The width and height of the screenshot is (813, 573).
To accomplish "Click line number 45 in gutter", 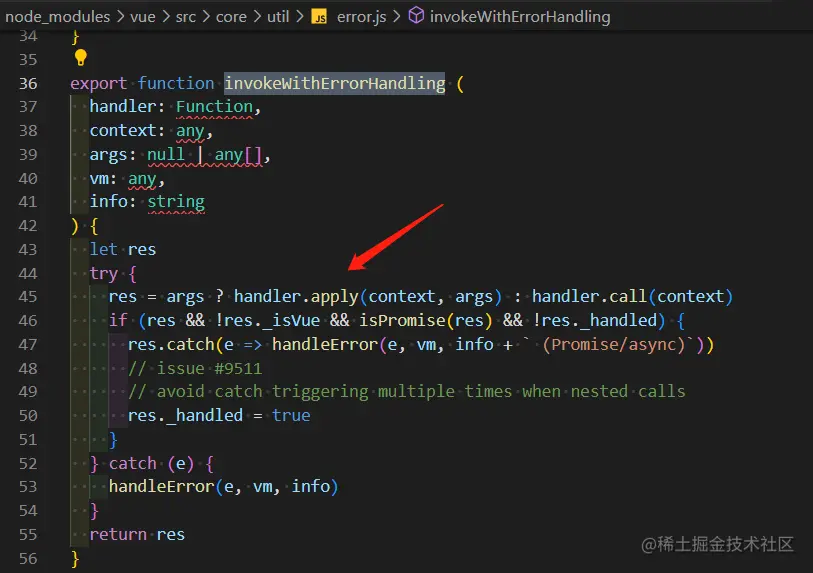I will pos(28,297).
